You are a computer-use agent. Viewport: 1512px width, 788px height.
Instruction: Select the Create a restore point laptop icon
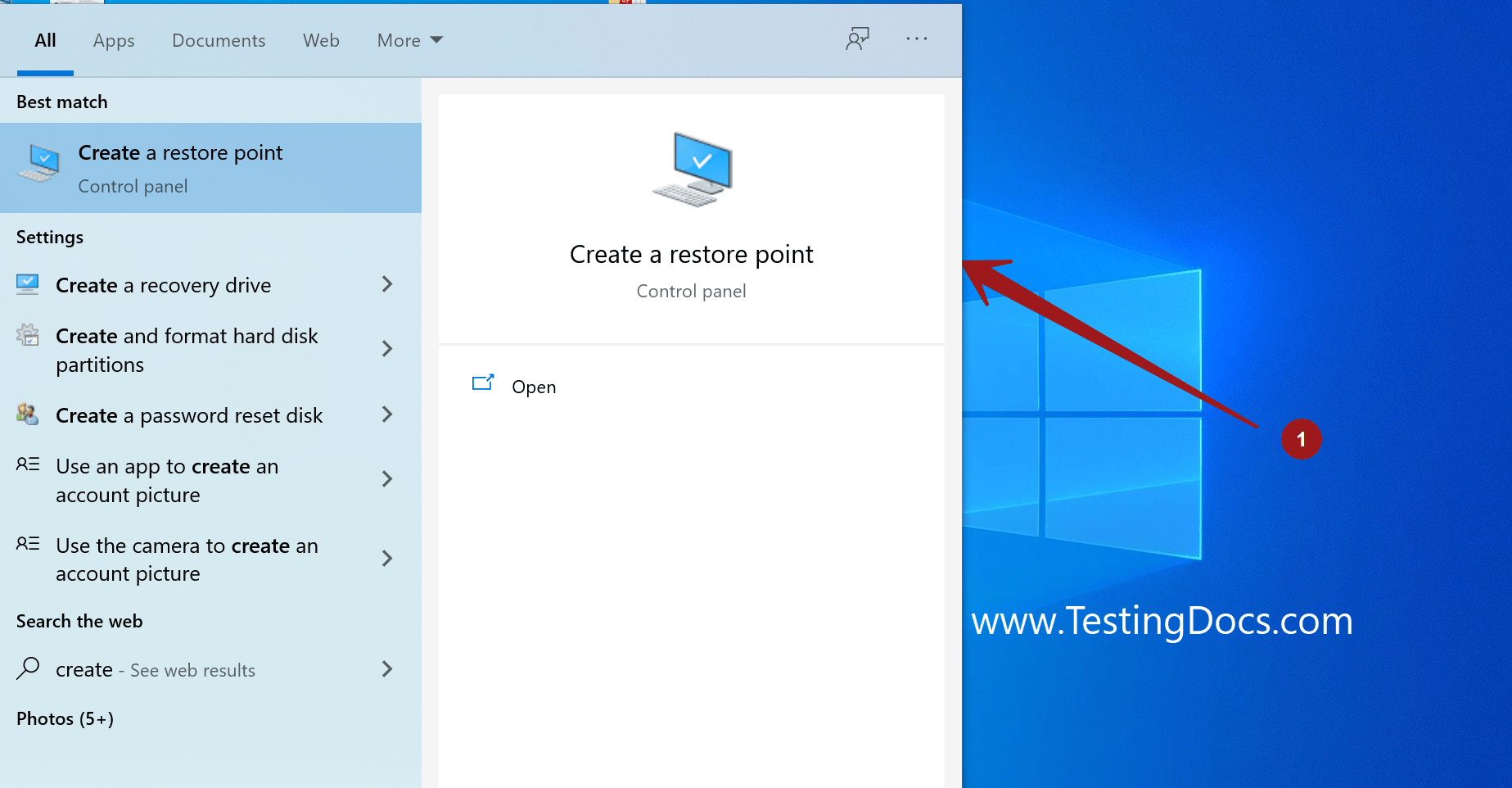point(40,164)
